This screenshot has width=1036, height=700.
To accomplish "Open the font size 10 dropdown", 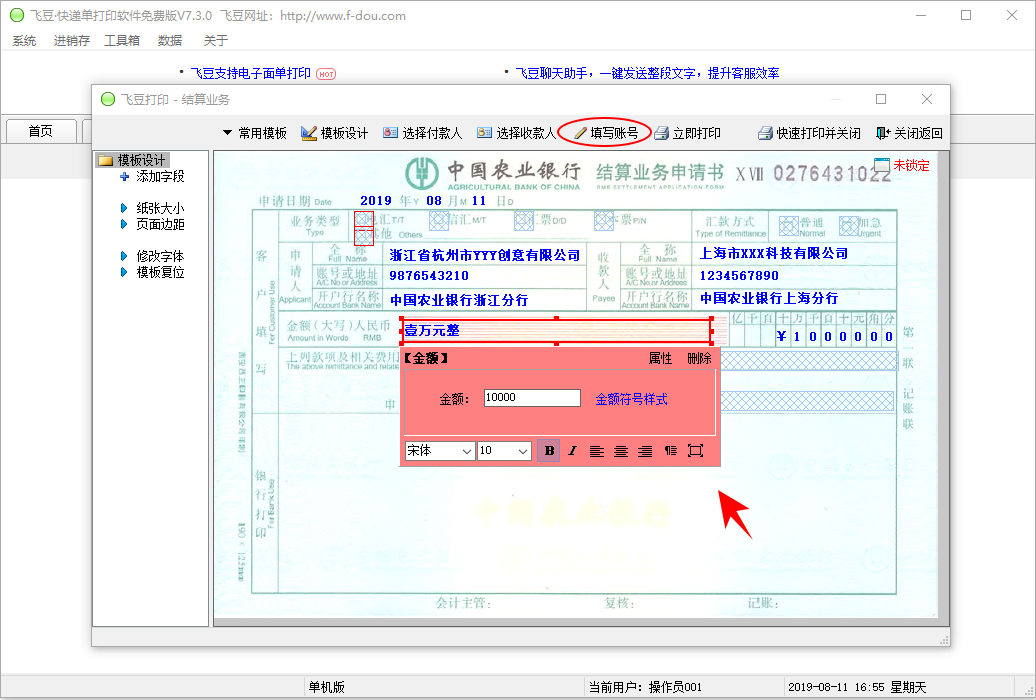I will tap(504, 451).
